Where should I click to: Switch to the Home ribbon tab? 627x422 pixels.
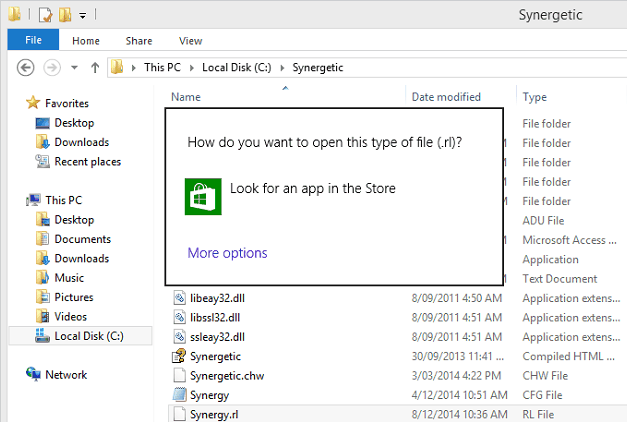pos(86,41)
